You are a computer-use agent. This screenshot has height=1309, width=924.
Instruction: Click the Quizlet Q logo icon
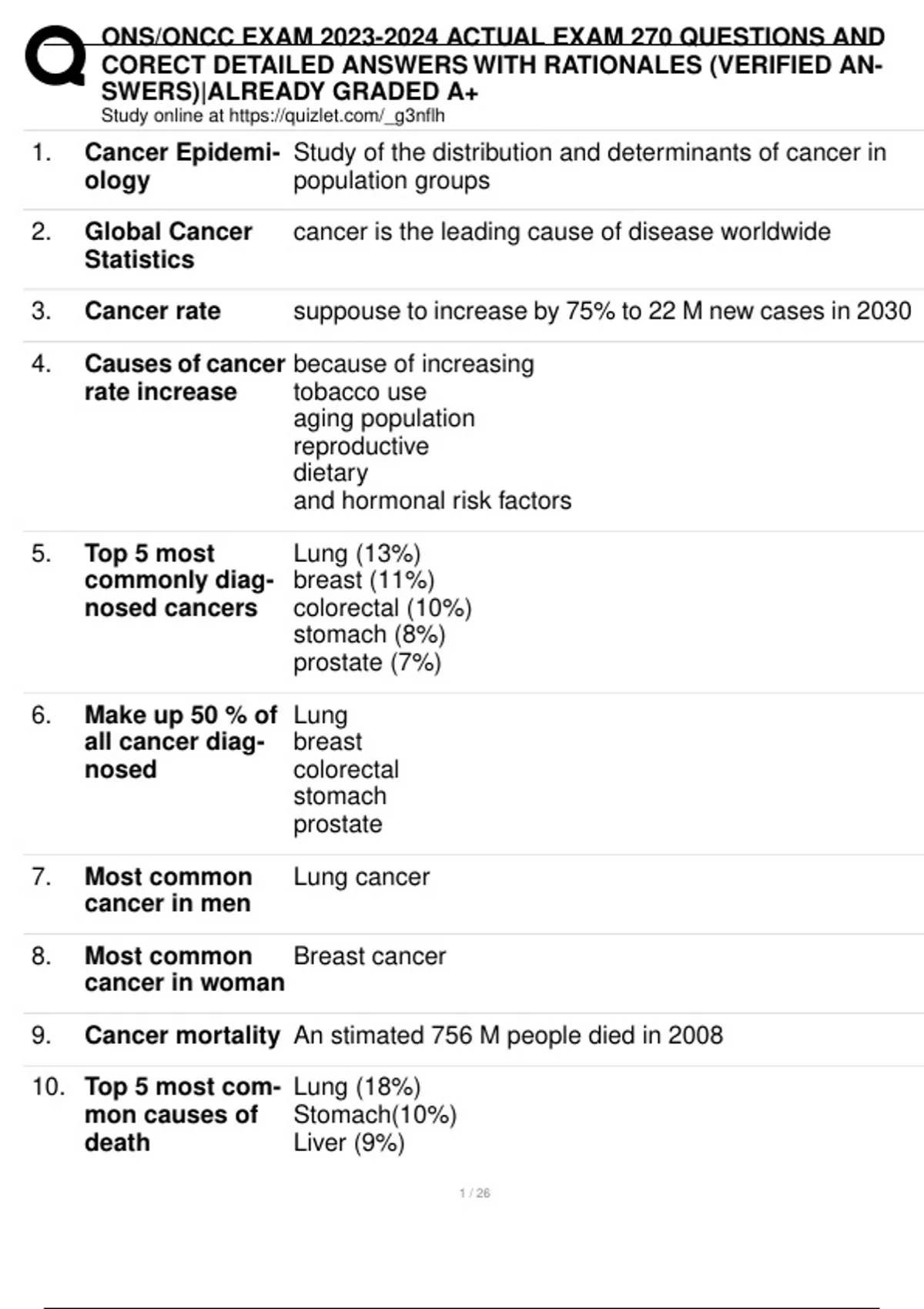tap(55, 55)
